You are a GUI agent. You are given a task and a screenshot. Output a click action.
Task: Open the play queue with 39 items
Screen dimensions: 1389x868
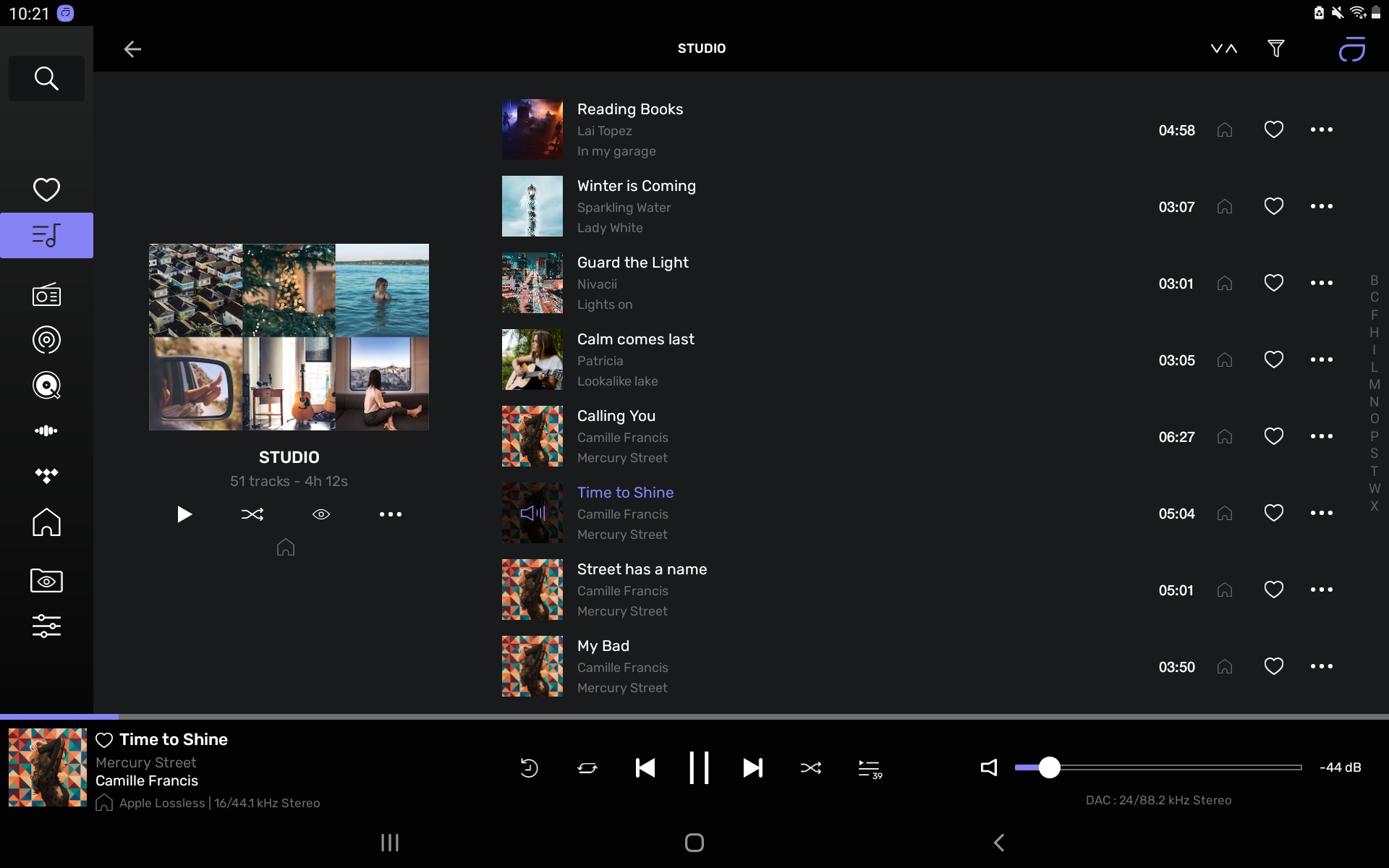pos(870,768)
